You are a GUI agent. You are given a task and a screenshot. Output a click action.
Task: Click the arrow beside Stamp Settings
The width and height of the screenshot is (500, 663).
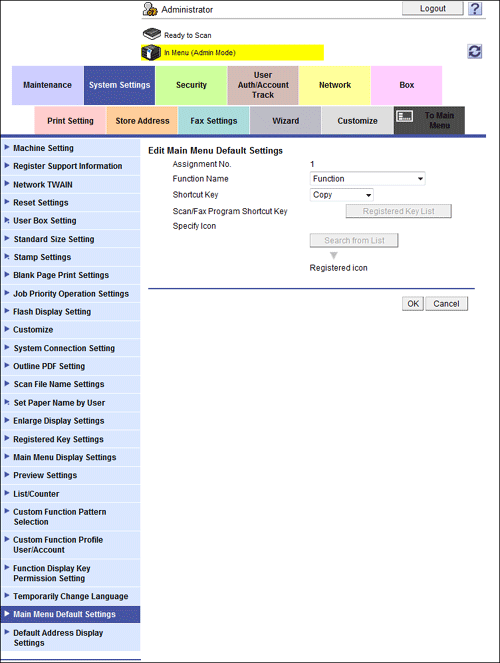tap(7, 256)
